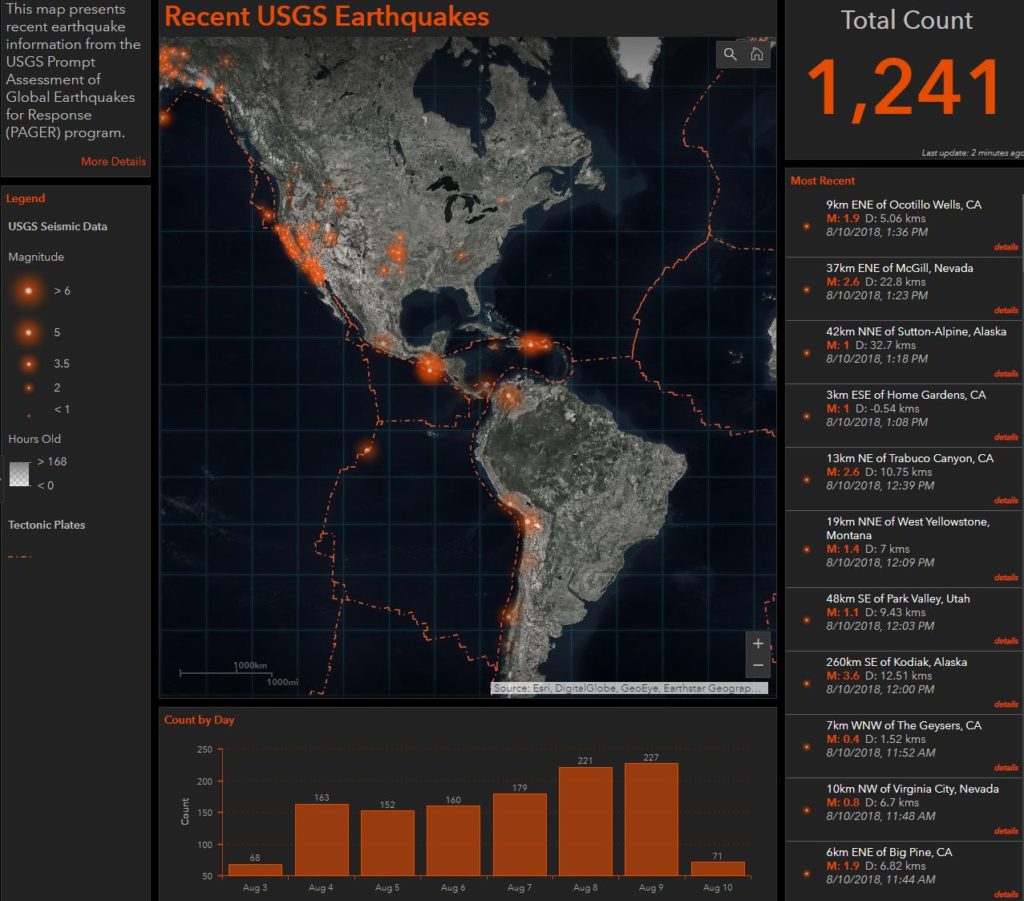Image resolution: width=1024 pixels, height=901 pixels.
Task: Open details for the Ocotillo Wells earthquake
Action: [x=1005, y=247]
